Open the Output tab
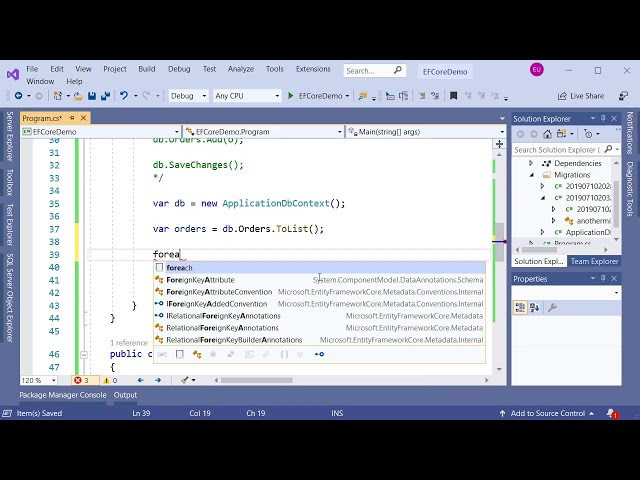640x480 pixels. tap(125, 395)
